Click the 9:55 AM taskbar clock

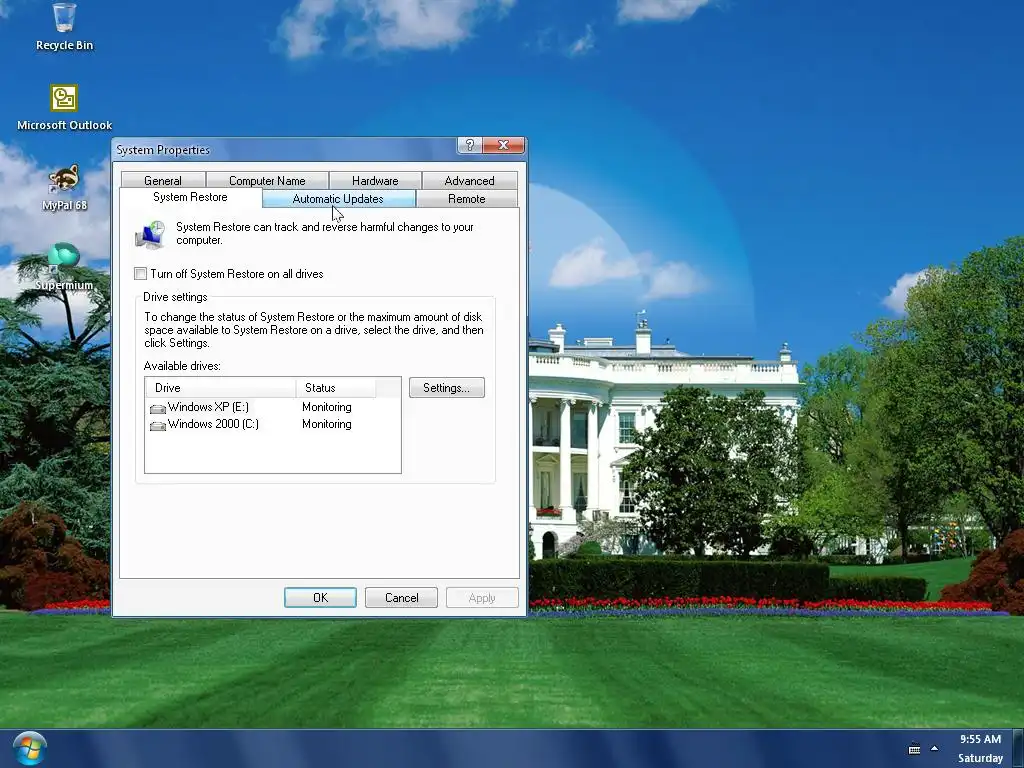tap(980, 739)
